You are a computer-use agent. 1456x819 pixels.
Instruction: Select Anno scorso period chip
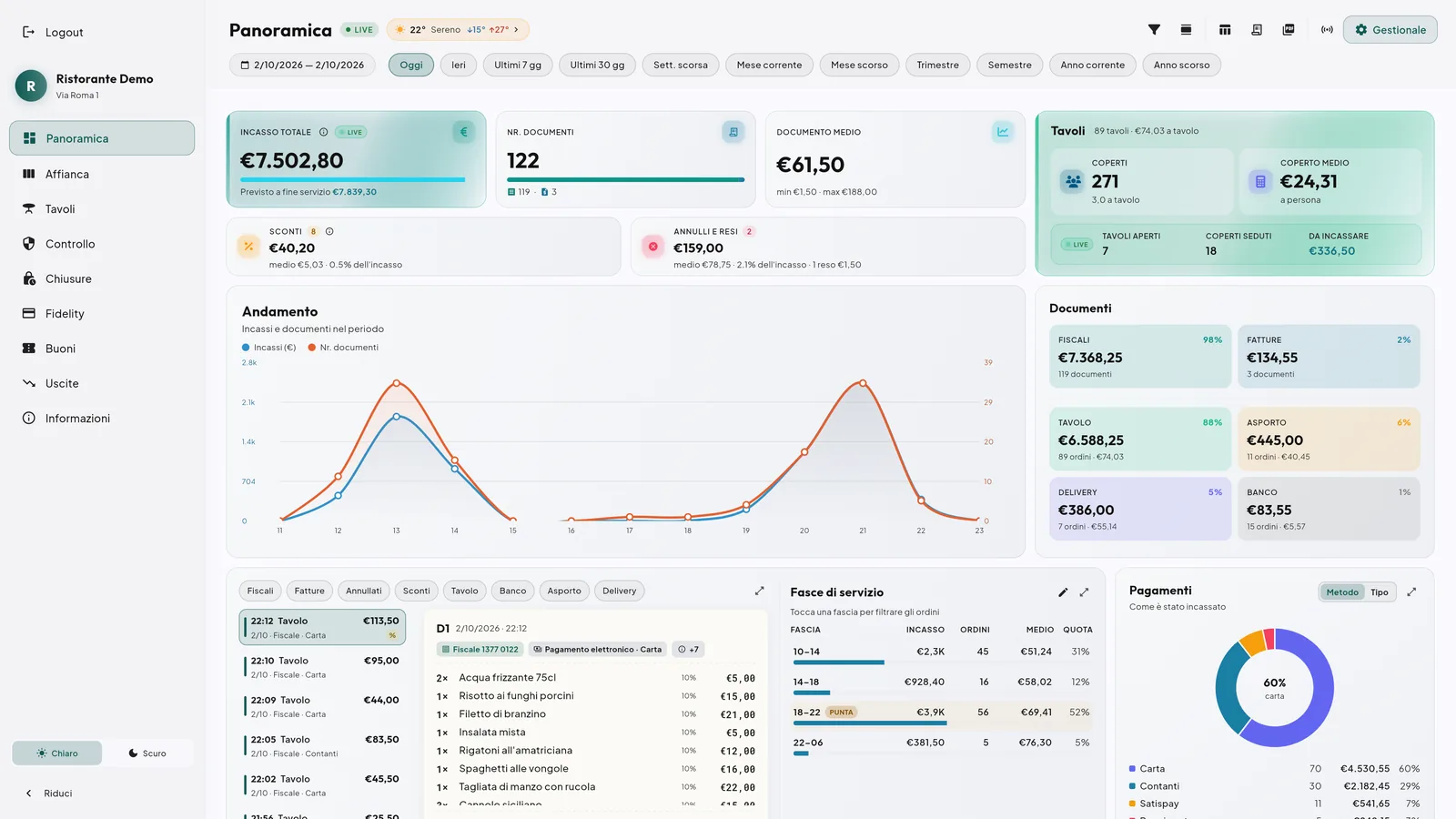[1182, 65]
